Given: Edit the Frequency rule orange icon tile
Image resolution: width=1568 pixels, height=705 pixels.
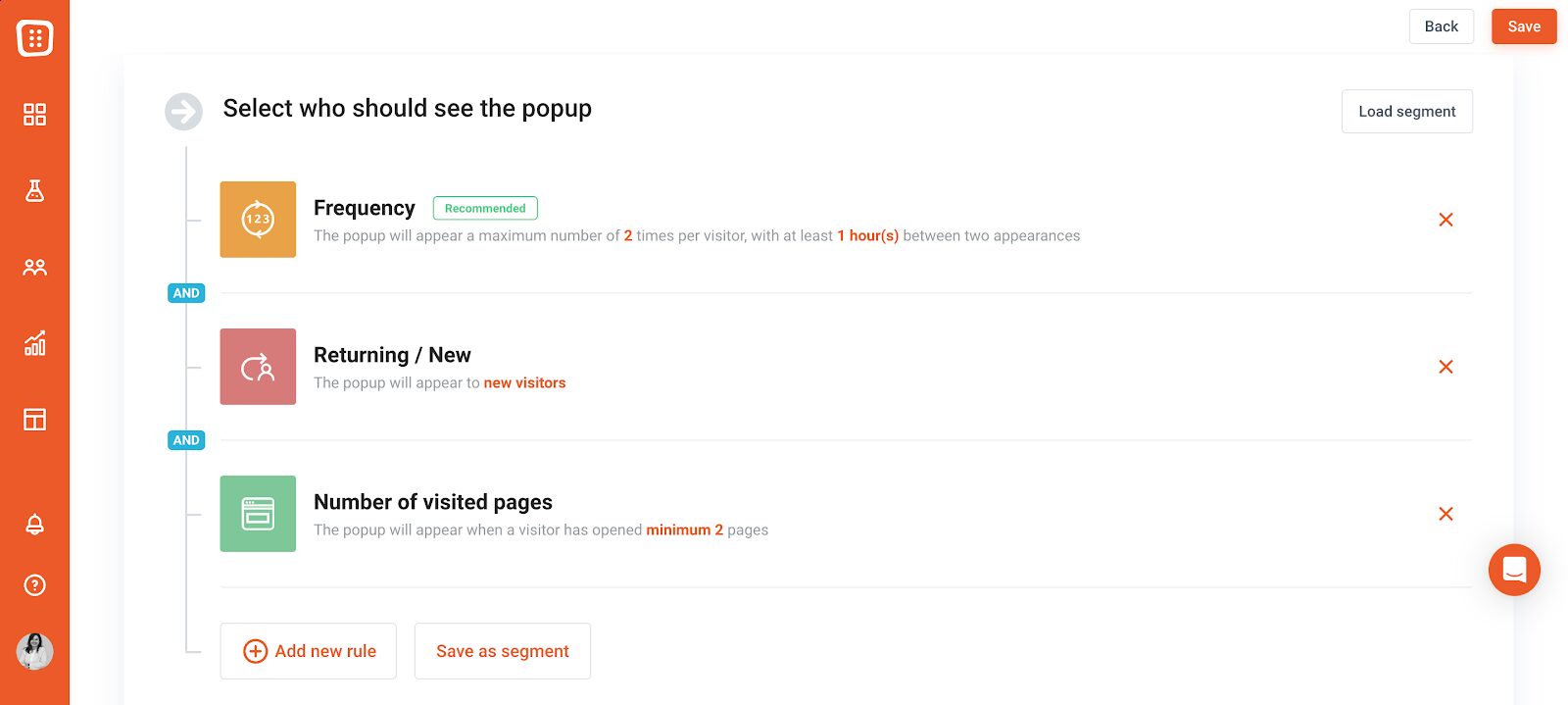Looking at the screenshot, I should pyautogui.click(x=258, y=220).
